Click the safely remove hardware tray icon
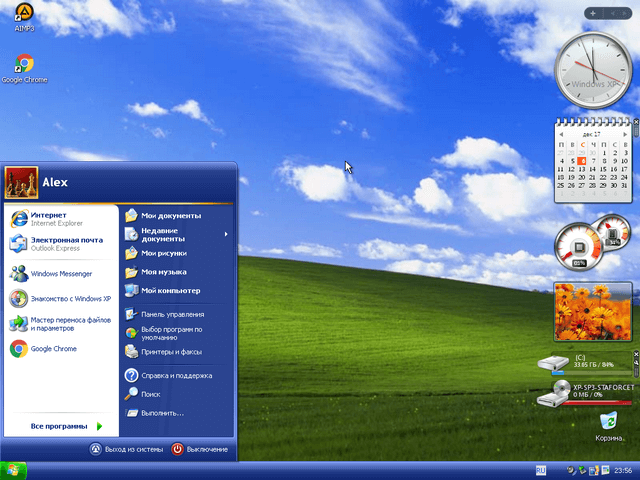This screenshot has width=640, height=480. coord(582,470)
